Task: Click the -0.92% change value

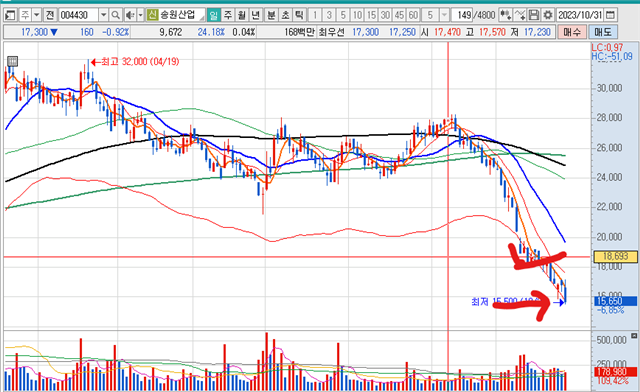Action: [115, 32]
